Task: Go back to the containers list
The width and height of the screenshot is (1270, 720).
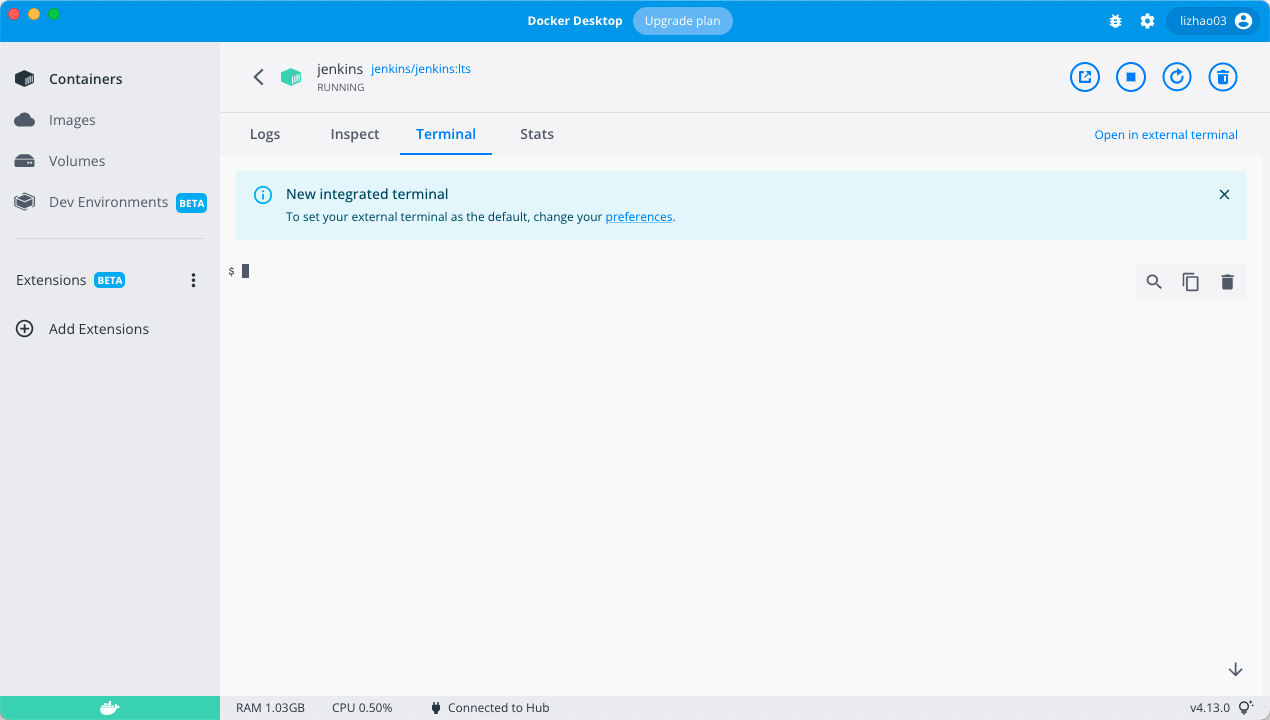Action: click(x=258, y=77)
